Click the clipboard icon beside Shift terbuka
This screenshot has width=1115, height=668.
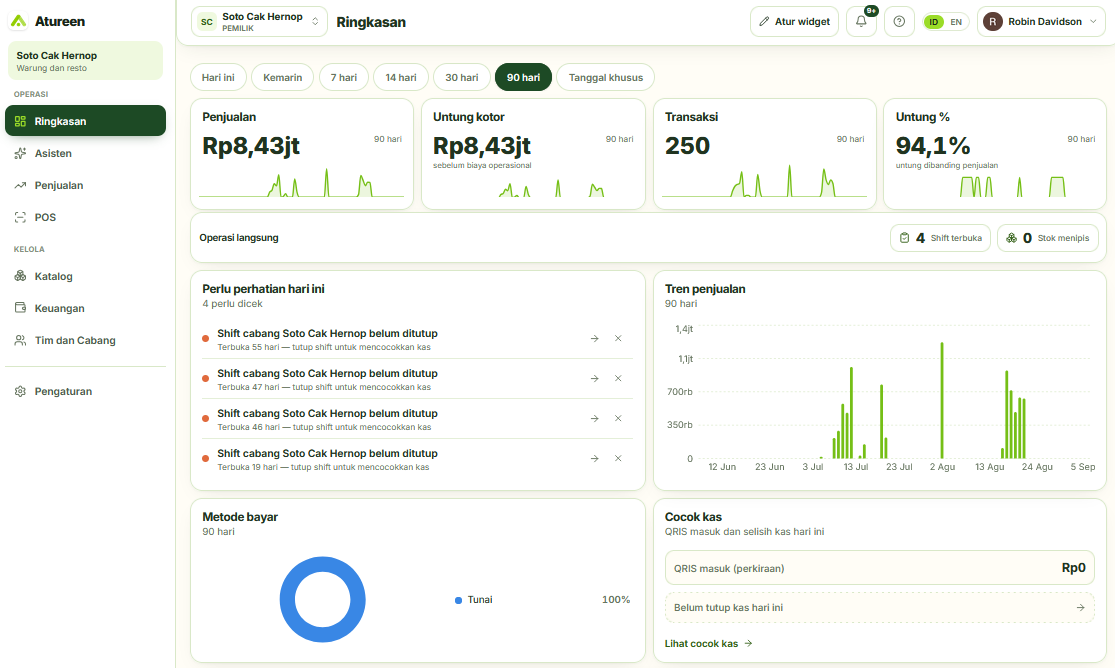[905, 238]
